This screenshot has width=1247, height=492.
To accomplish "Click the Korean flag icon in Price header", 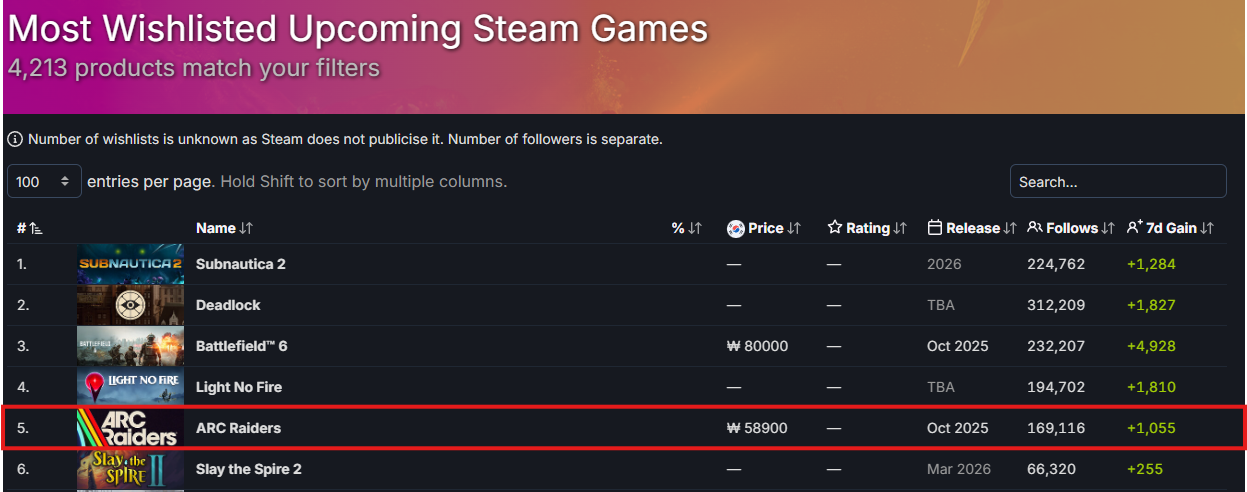I will click(736, 228).
